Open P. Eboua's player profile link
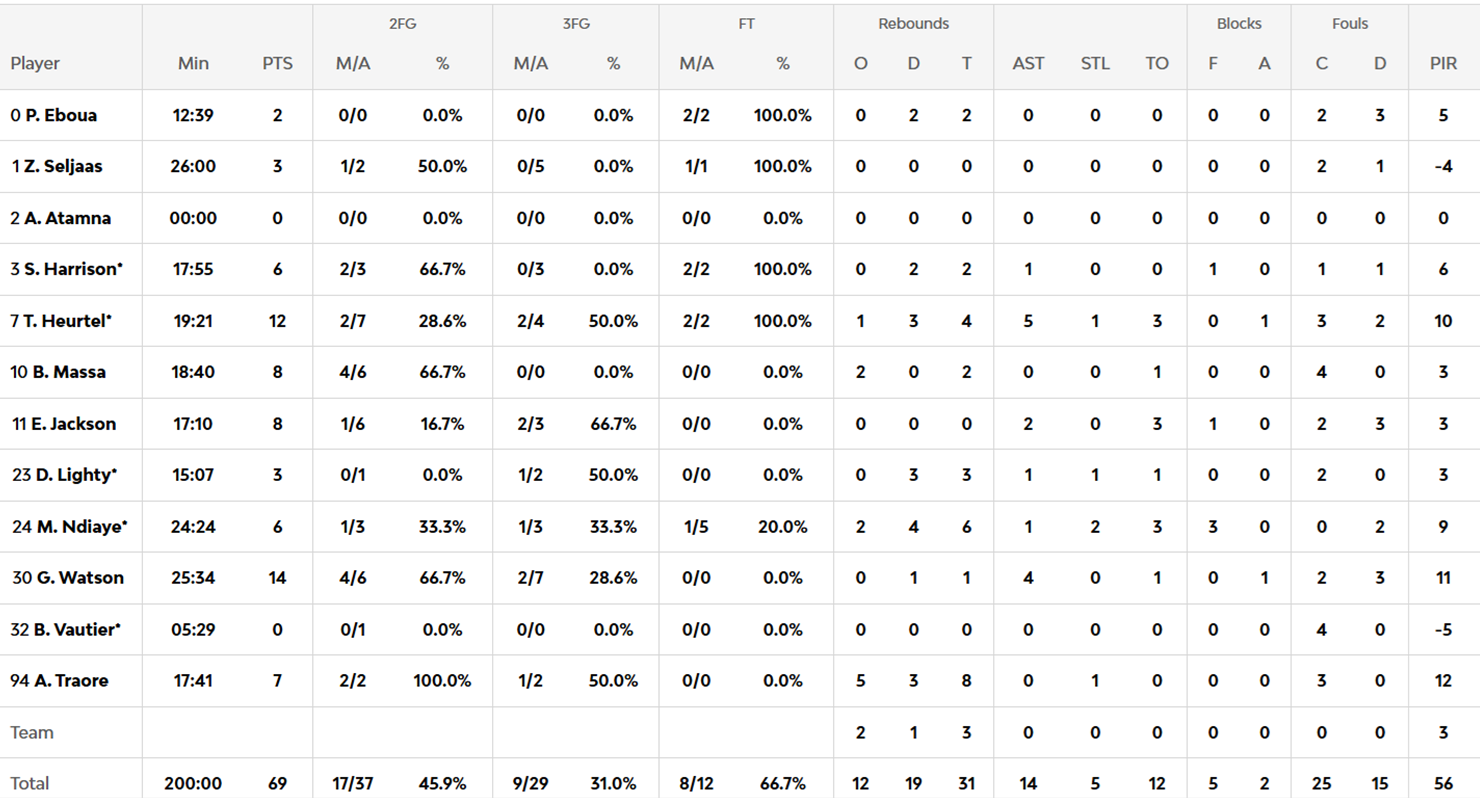 click(x=61, y=115)
